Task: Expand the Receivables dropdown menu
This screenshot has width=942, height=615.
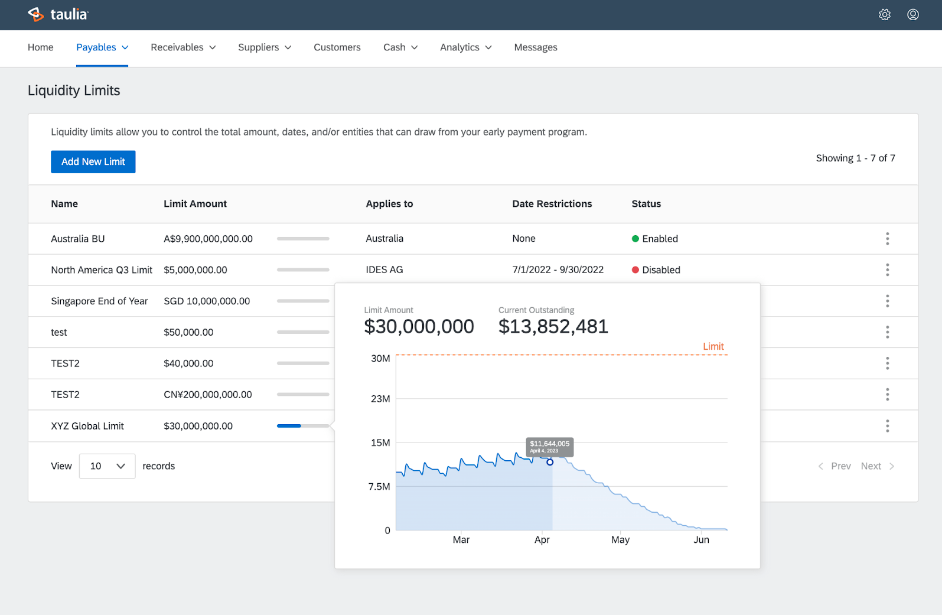Action: pos(183,48)
